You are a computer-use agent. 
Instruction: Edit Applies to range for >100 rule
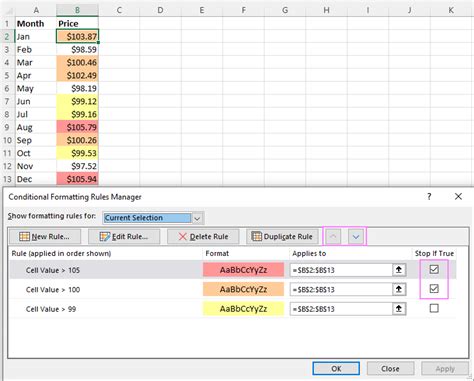[x=341, y=289]
